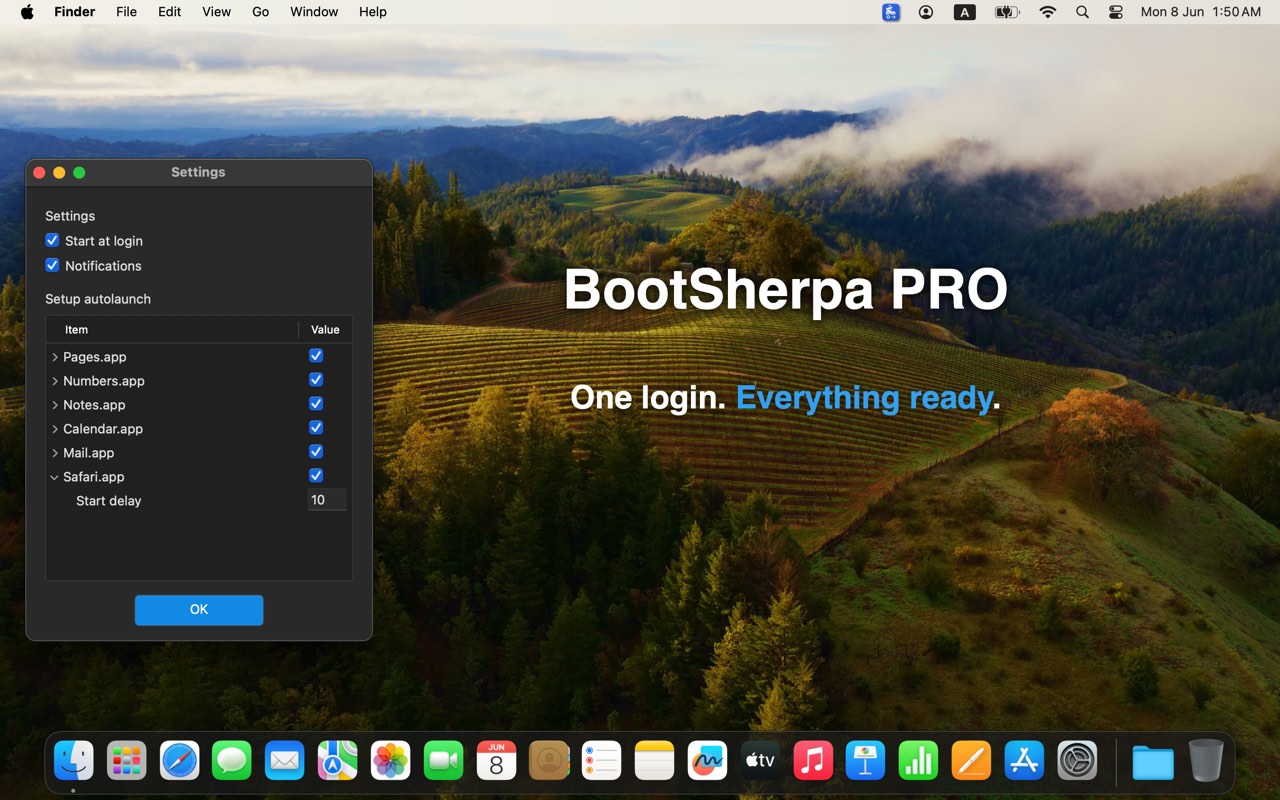Image resolution: width=1280 pixels, height=800 pixels.
Task: Launch FaceTime from the Dock
Action: 444,761
